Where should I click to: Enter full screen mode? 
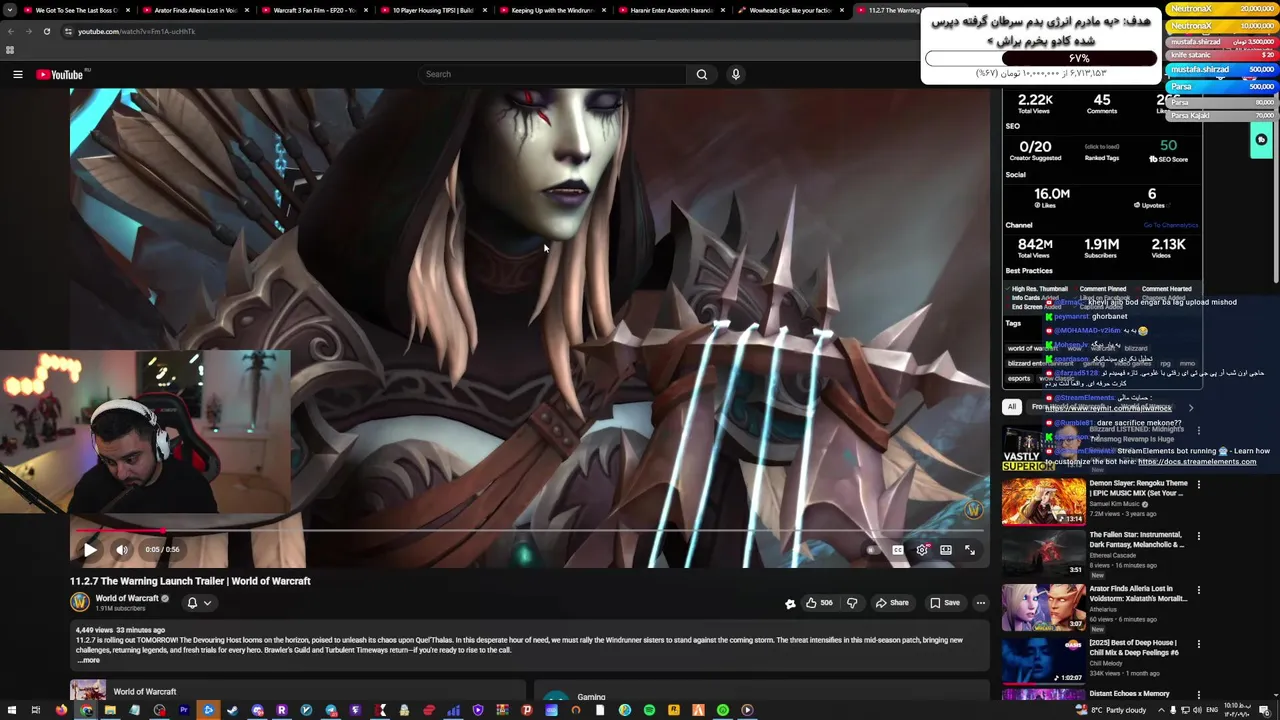pyautogui.click(x=970, y=550)
